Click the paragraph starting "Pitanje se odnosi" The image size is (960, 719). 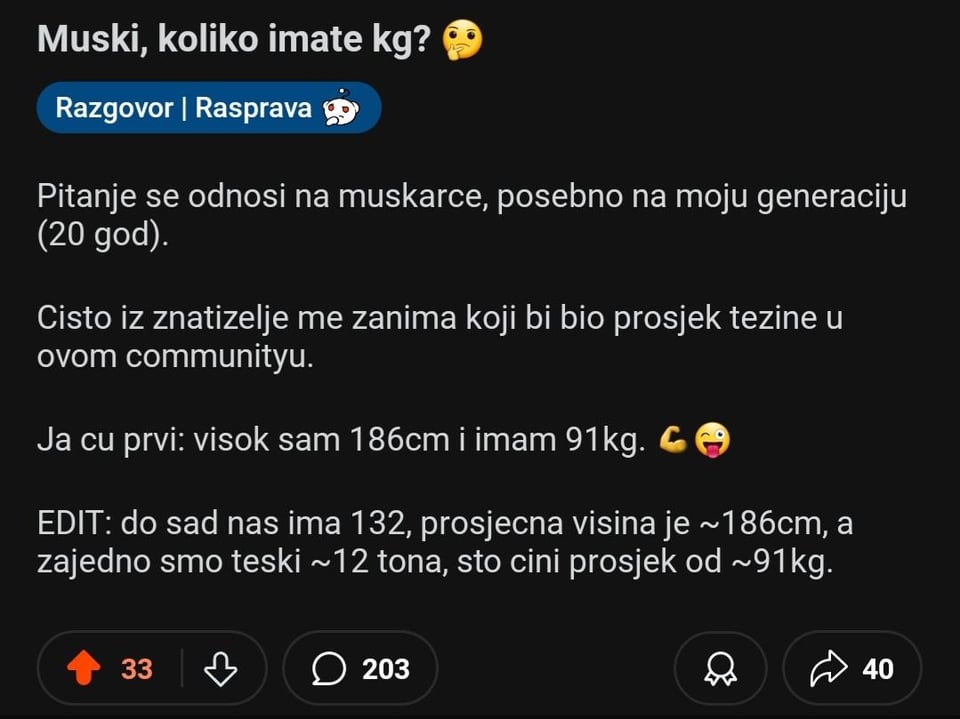471,196
